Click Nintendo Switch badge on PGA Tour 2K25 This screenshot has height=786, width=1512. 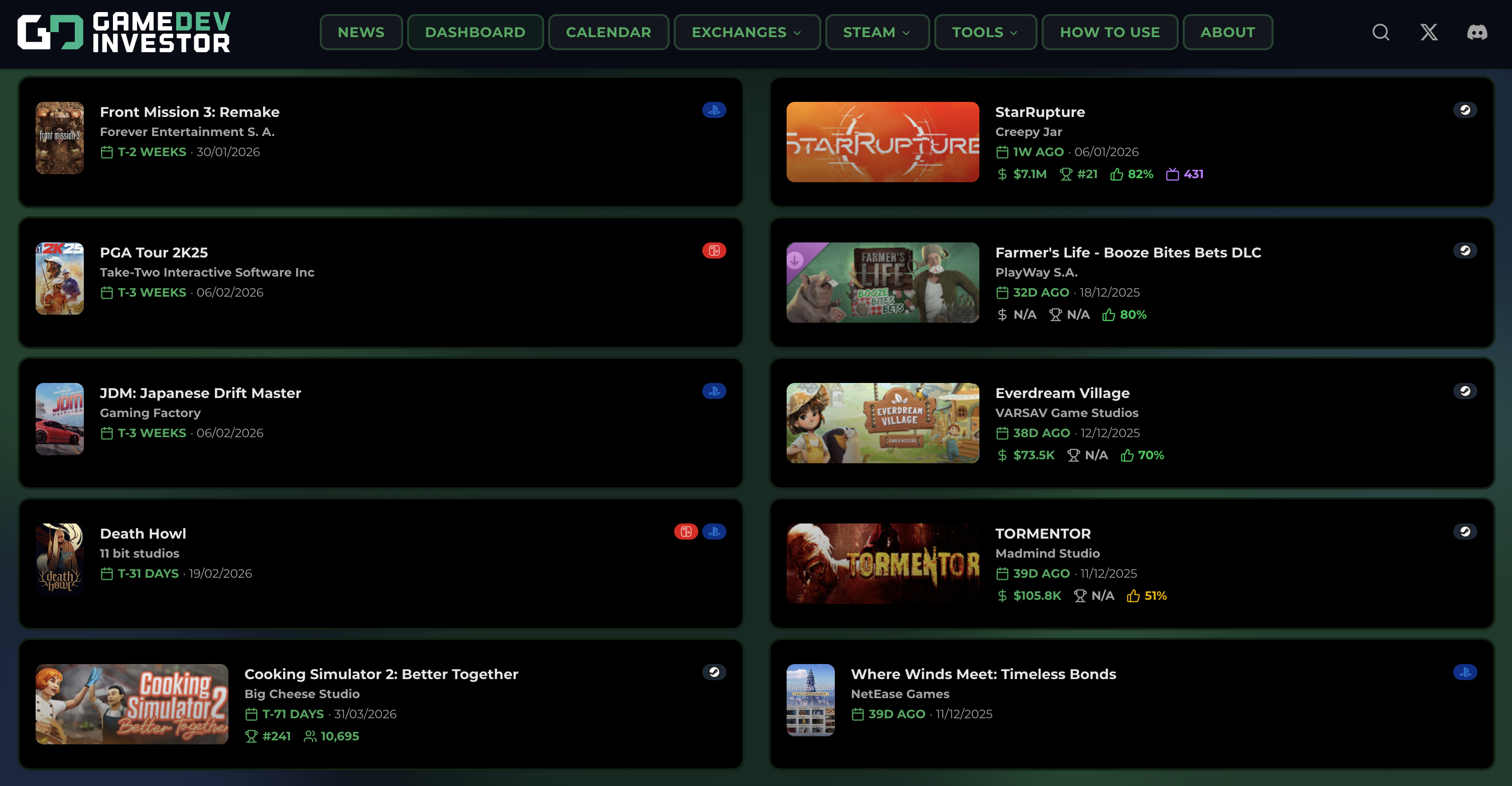point(714,250)
